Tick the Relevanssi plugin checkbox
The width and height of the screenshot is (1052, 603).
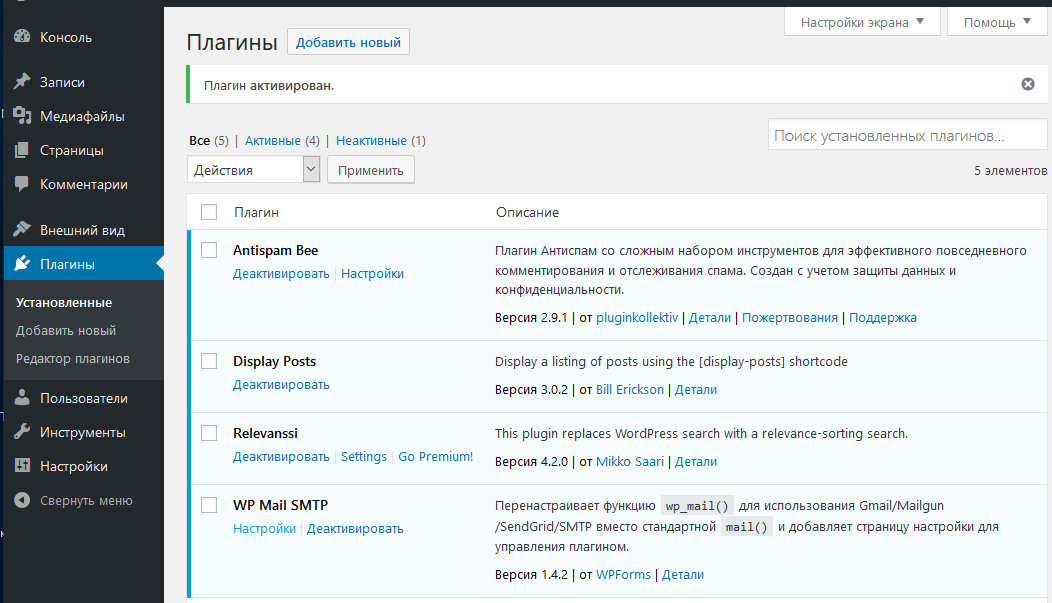(x=209, y=433)
